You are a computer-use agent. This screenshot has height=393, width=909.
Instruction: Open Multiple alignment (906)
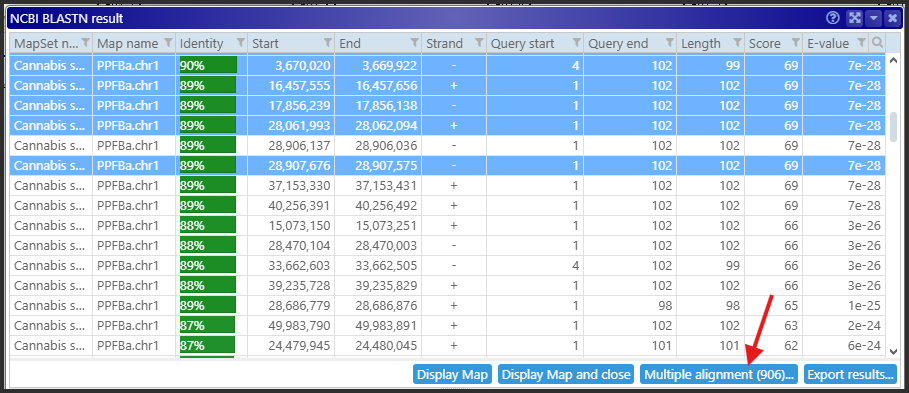point(719,374)
